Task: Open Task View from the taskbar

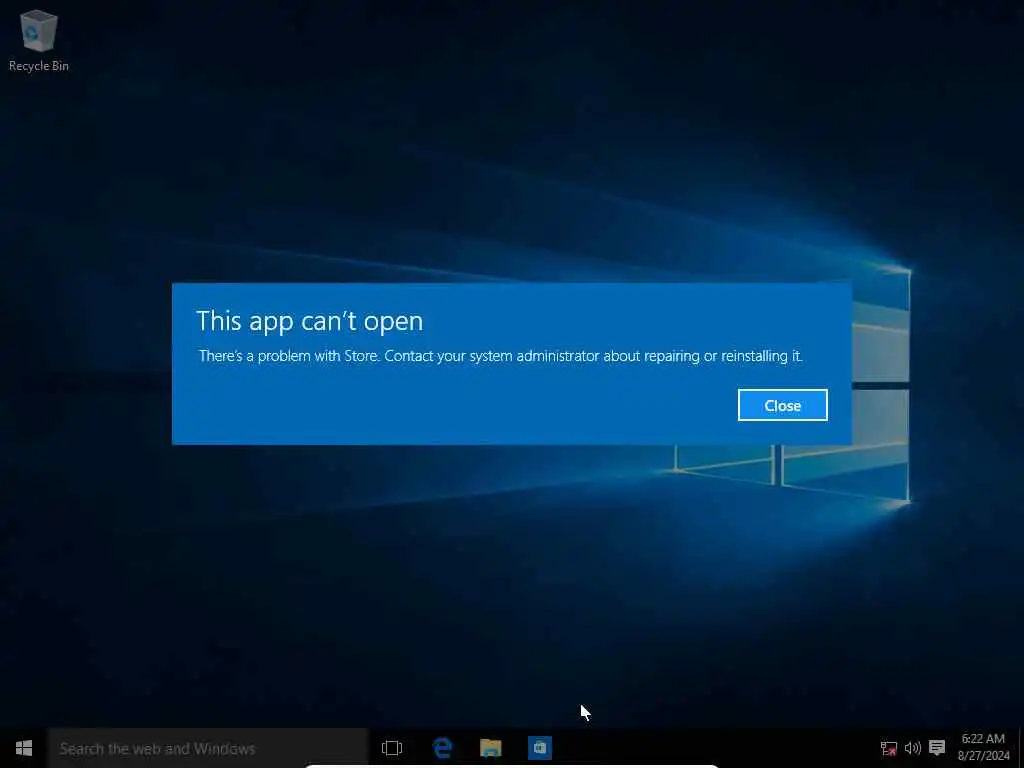Action: click(392, 748)
